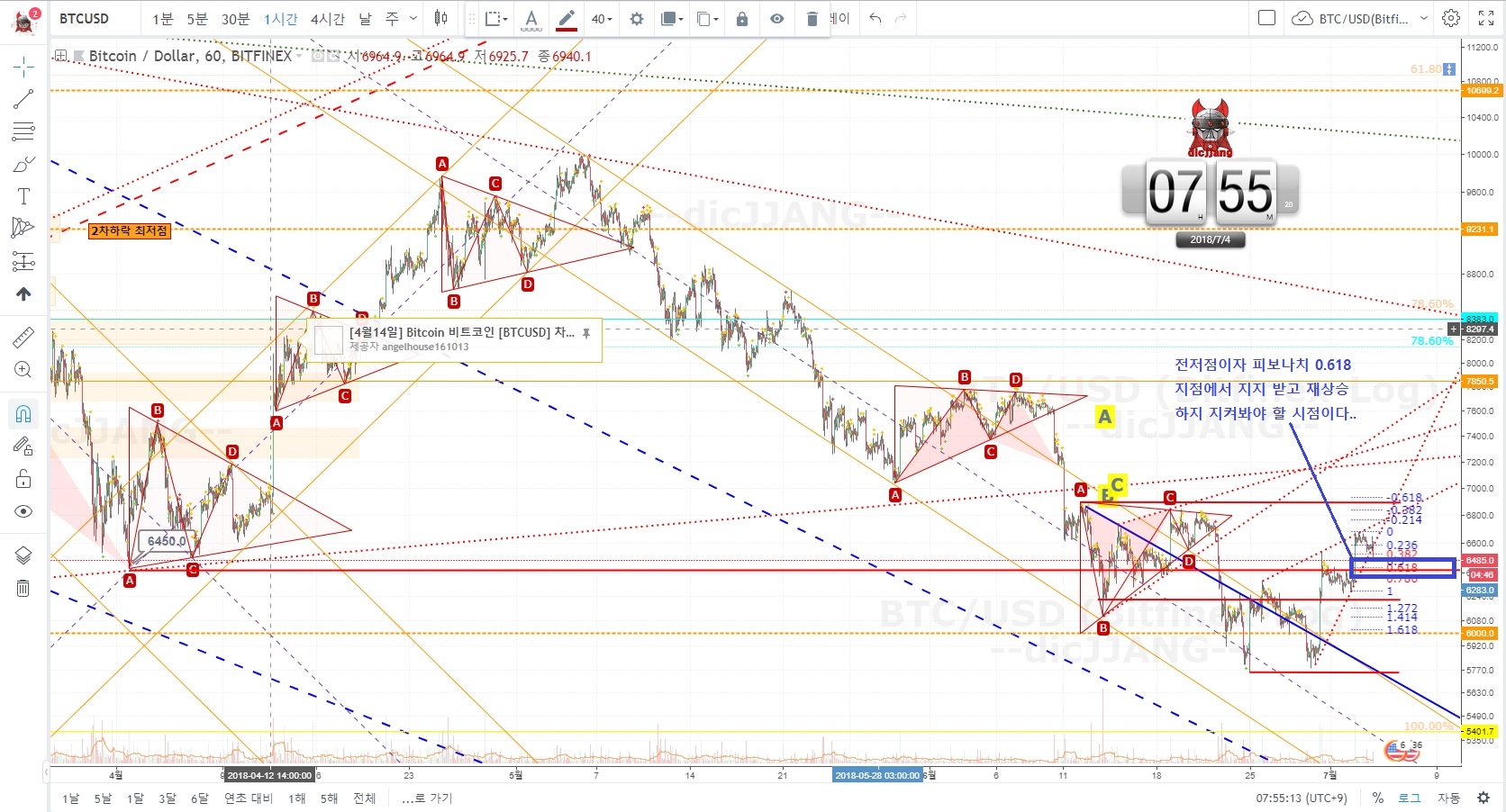The height and width of the screenshot is (812, 1506).
Task: Open the pattern drawing tool in sidebar
Action: [x=23, y=229]
